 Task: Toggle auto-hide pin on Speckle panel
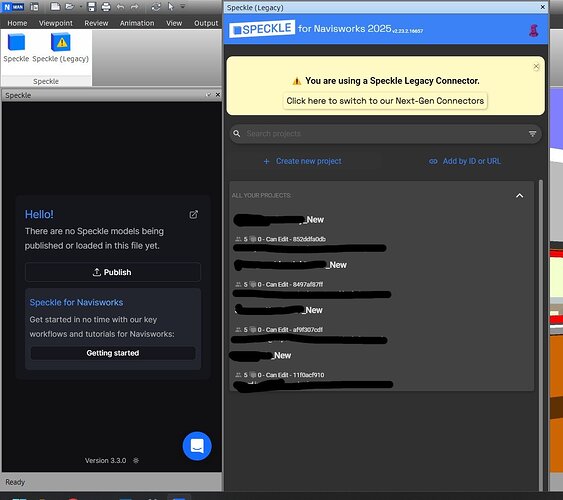(209, 95)
